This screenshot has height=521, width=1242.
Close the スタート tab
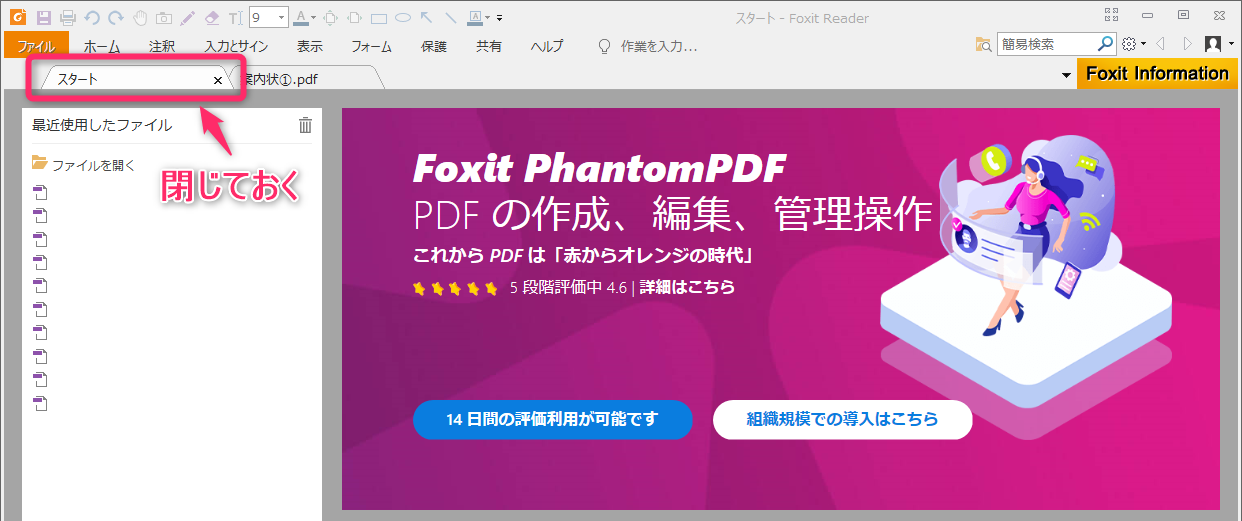coord(218,79)
